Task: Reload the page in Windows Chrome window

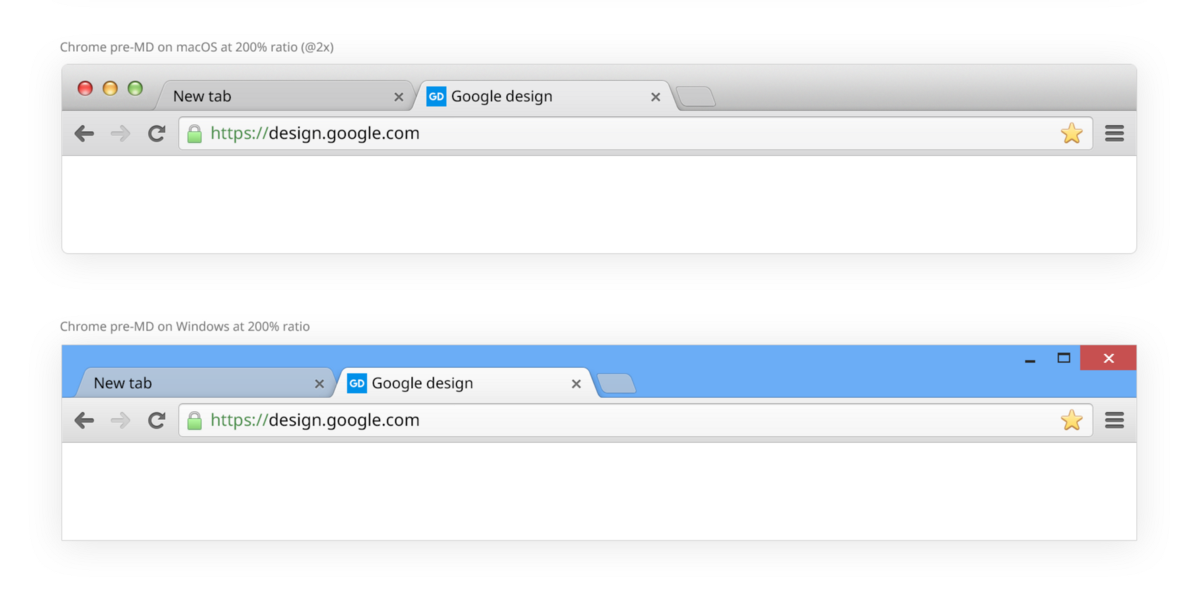Action: click(x=156, y=421)
